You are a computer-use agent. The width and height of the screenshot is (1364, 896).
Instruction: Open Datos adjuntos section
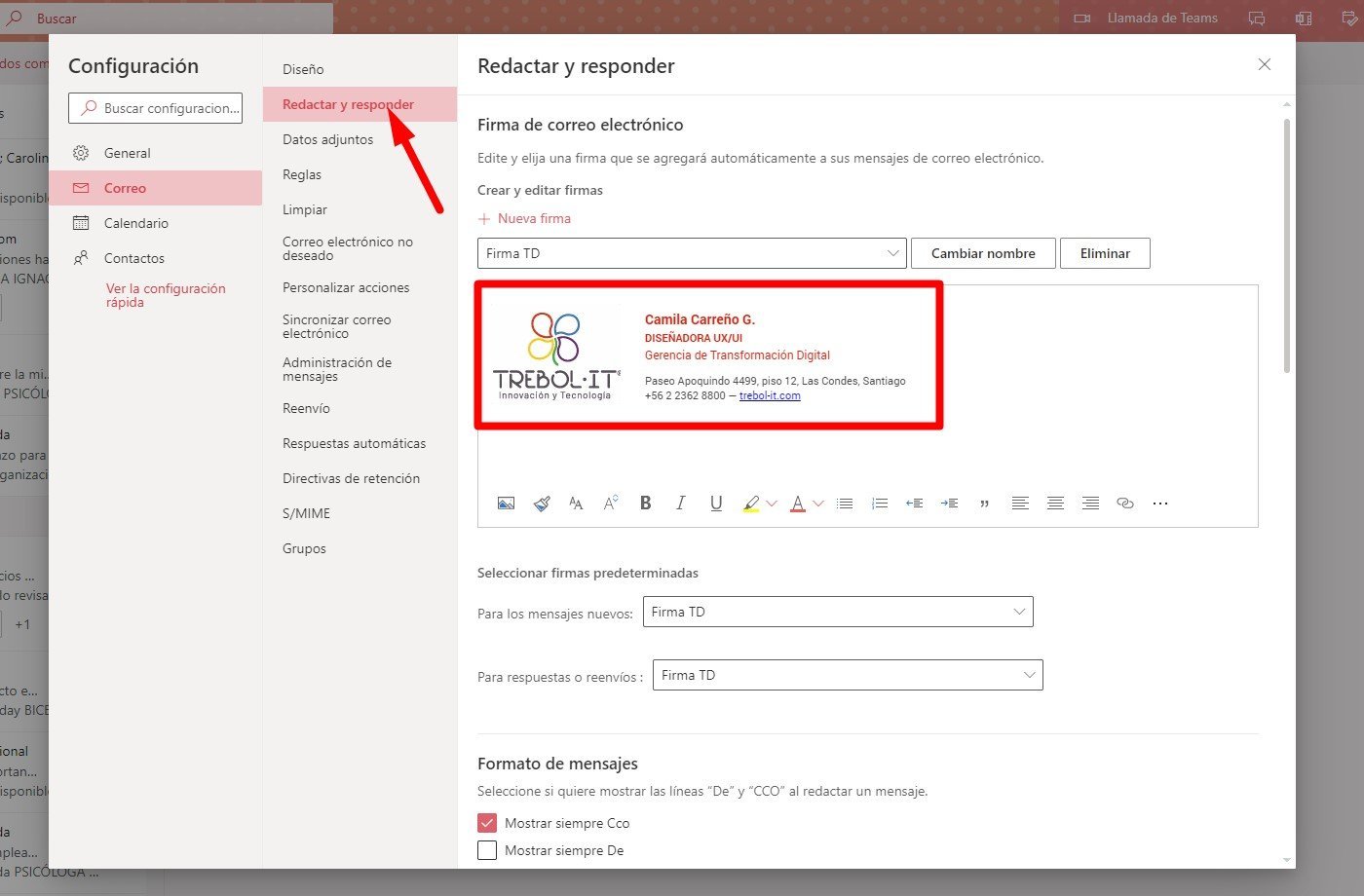360,139
